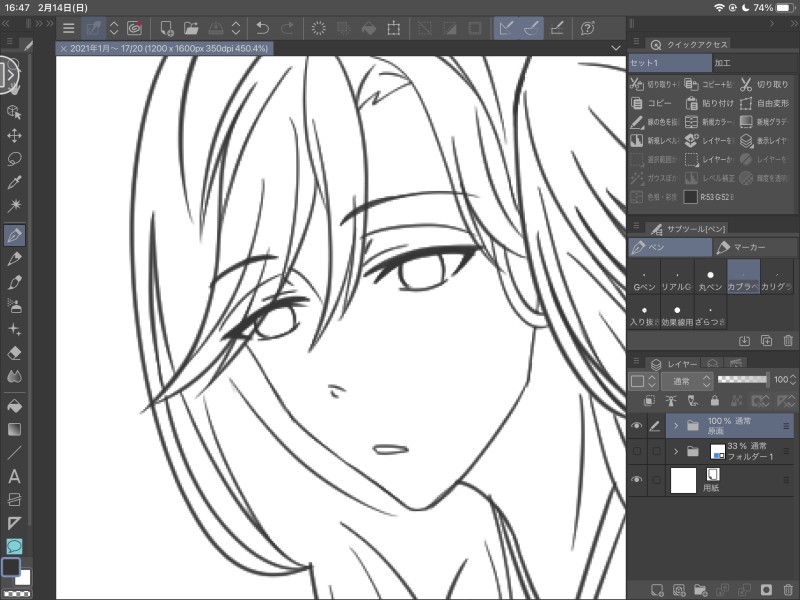Open the hamburger menu in command bar
The height and width of the screenshot is (600, 800).
[x=68, y=29]
